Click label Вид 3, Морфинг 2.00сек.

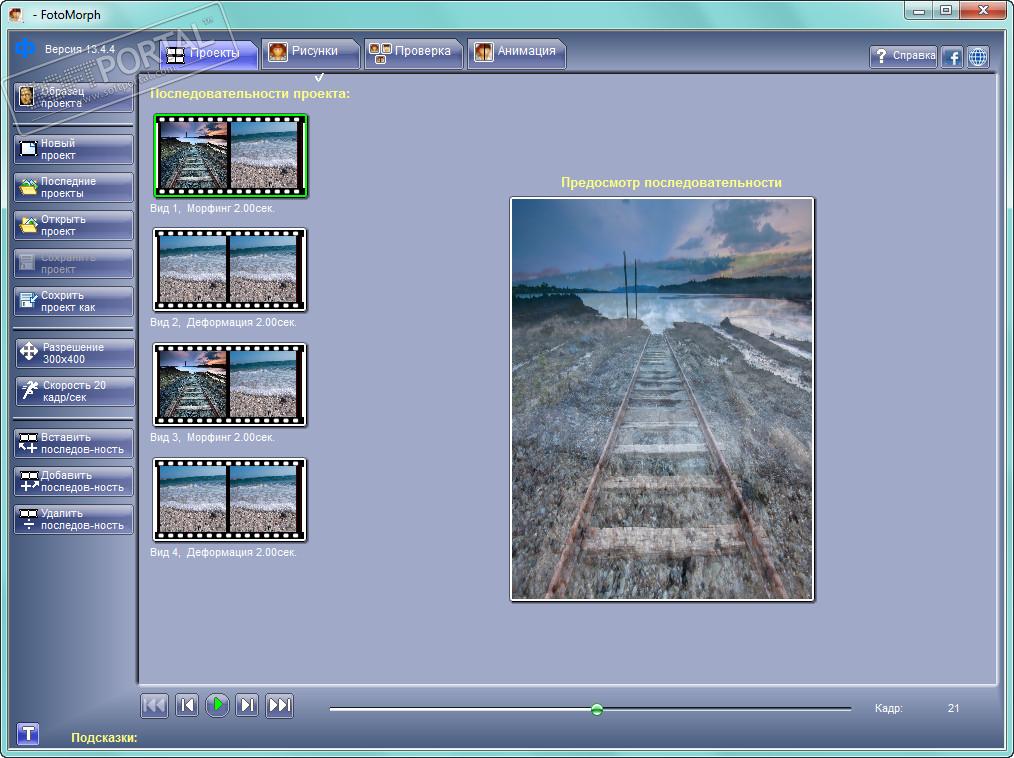pos(212,437)
